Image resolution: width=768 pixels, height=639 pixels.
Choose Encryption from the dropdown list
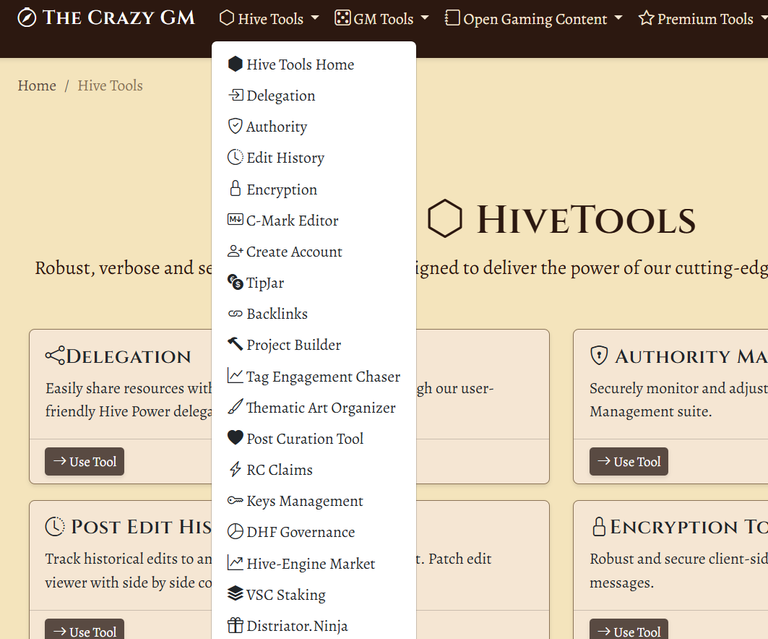click(314, 189)
